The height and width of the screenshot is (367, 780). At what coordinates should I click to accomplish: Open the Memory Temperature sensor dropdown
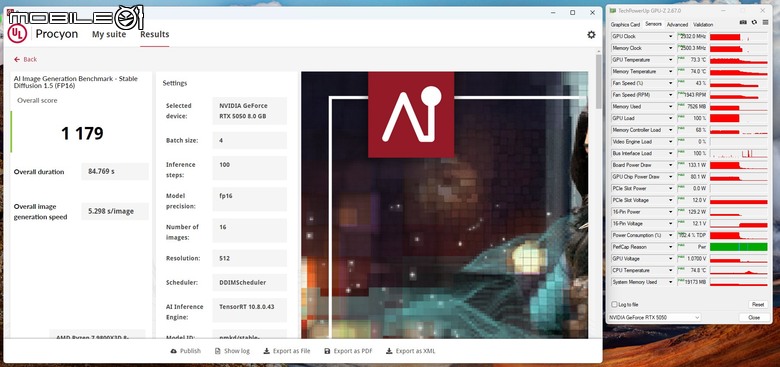(x=671, y=72)
